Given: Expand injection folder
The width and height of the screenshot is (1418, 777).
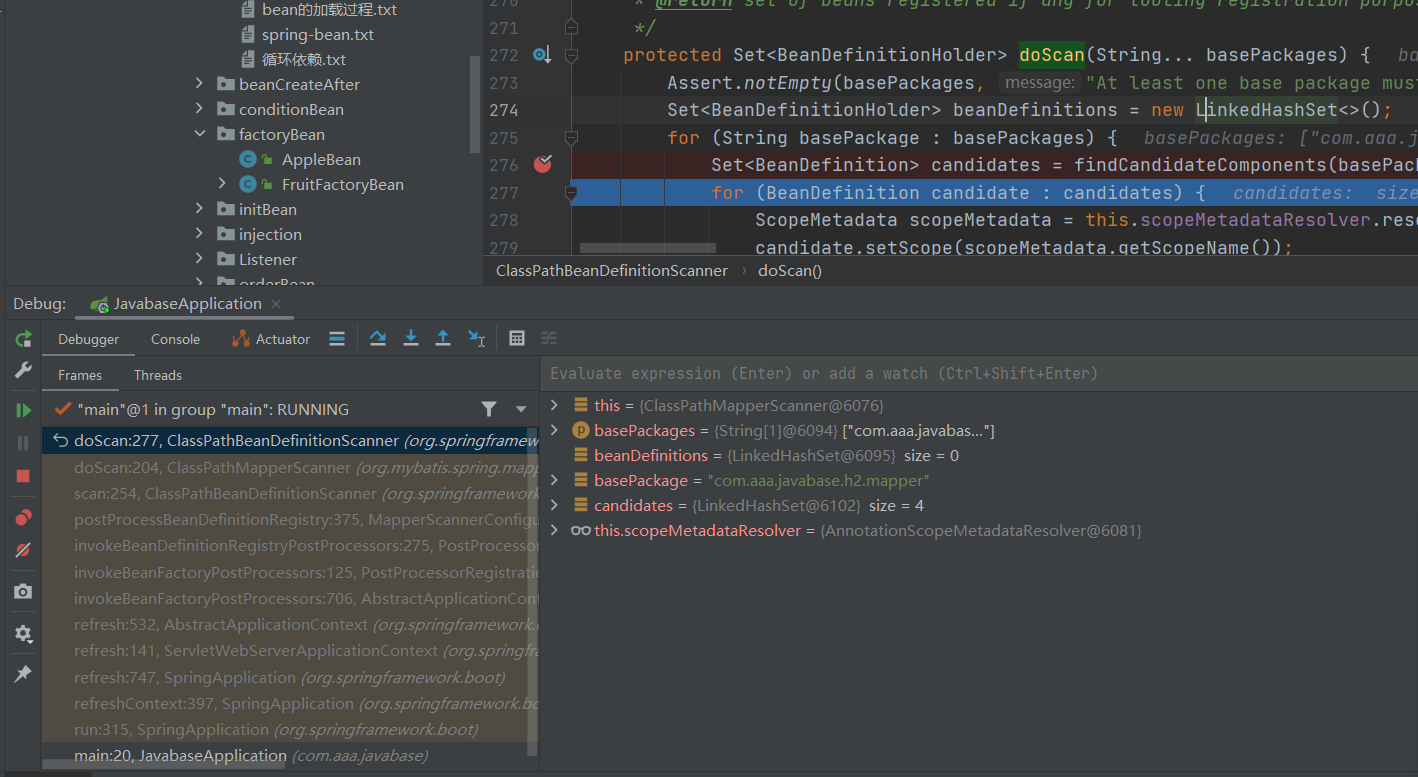Looking at the screenshot, I should [x=200, y=234].
